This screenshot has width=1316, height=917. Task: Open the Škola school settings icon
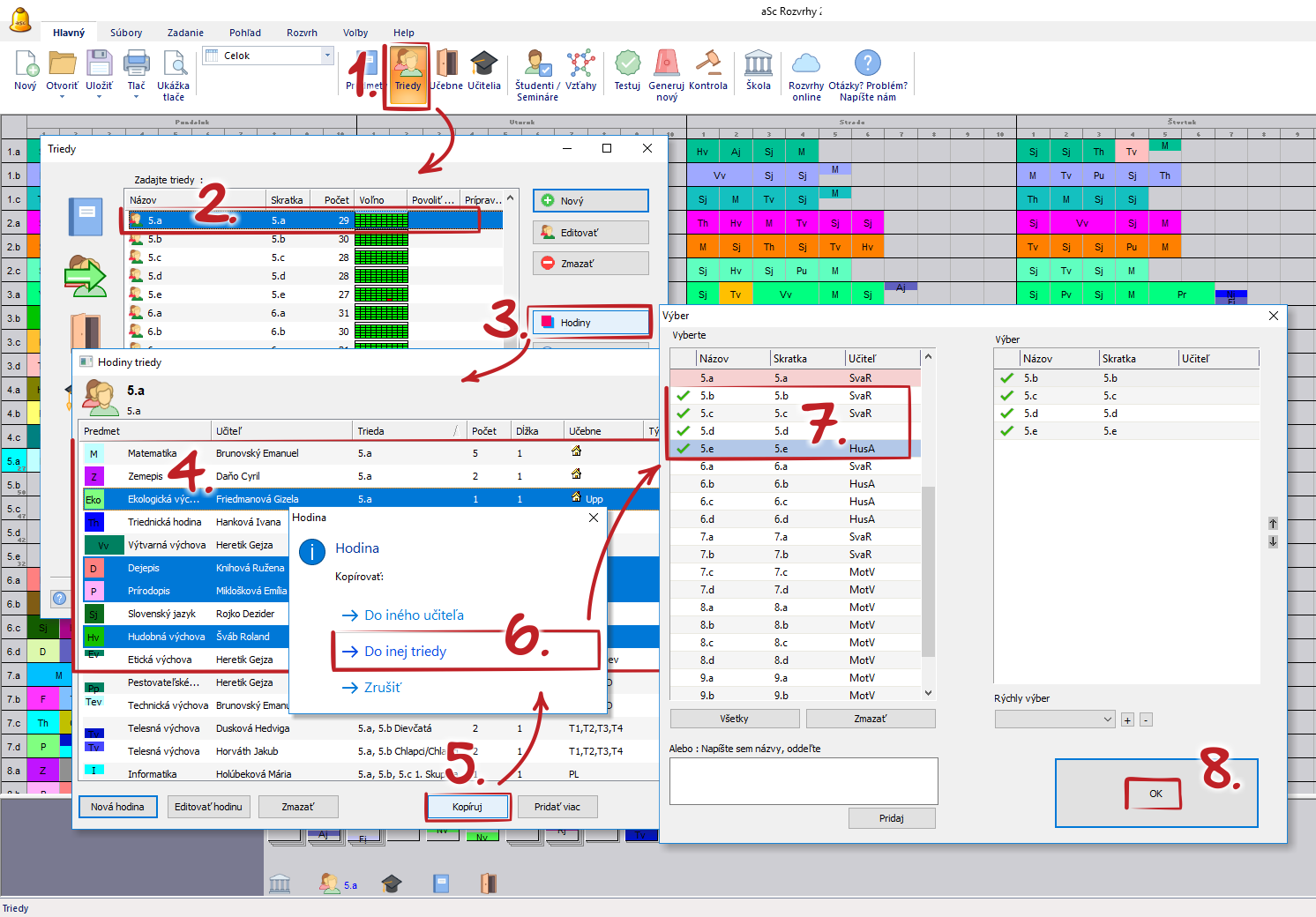[x=758, y=66]
